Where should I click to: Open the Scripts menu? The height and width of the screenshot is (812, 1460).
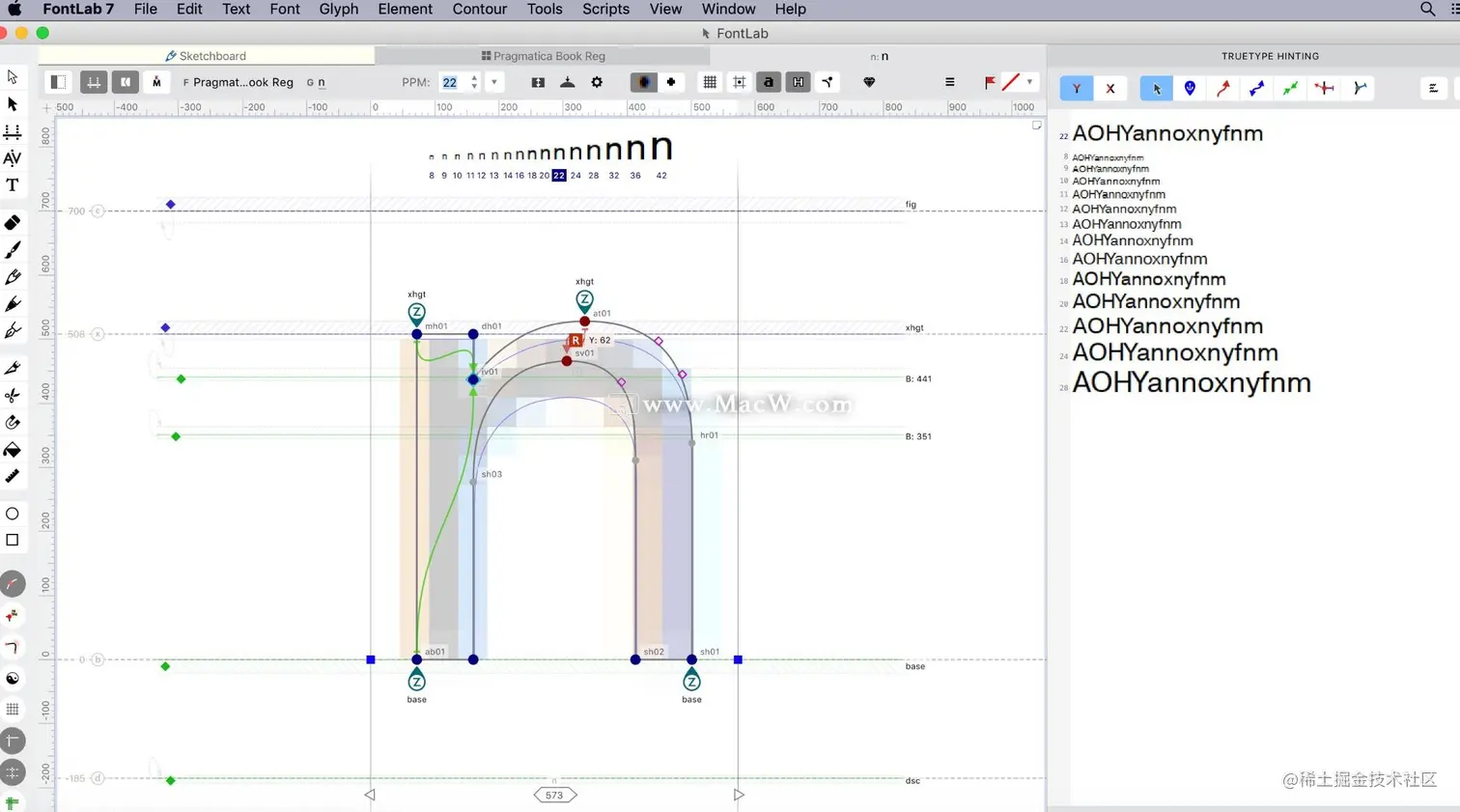605,9
